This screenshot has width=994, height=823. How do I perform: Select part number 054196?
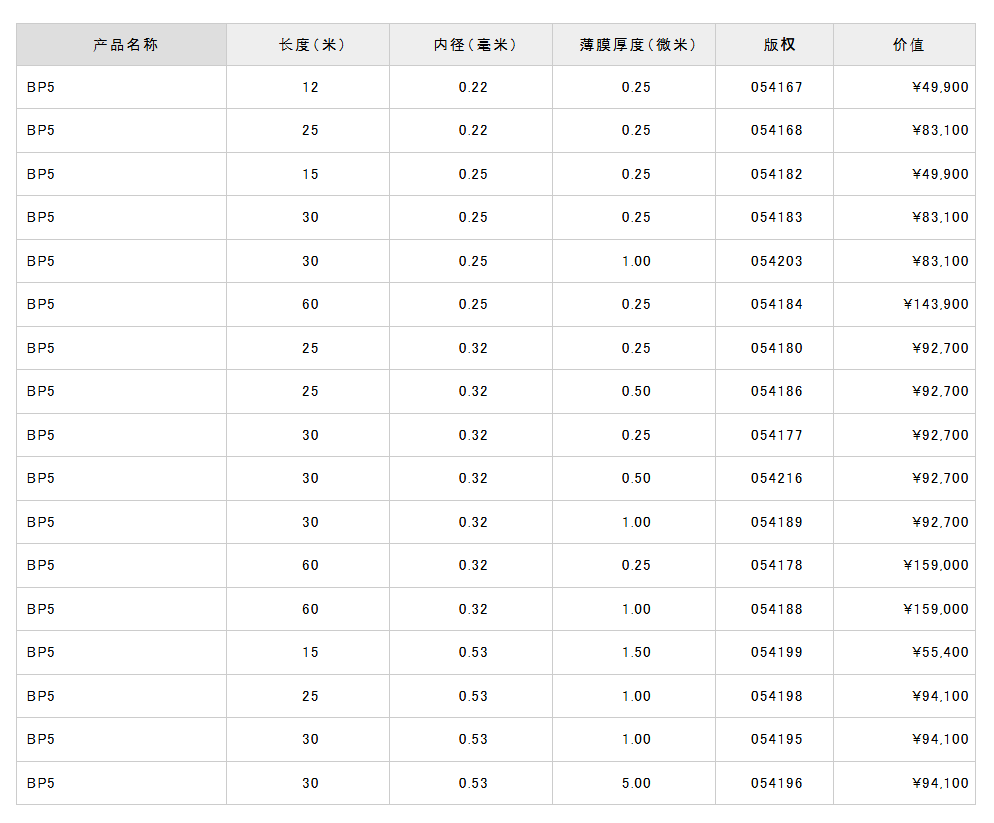click(x=777, y=783)
